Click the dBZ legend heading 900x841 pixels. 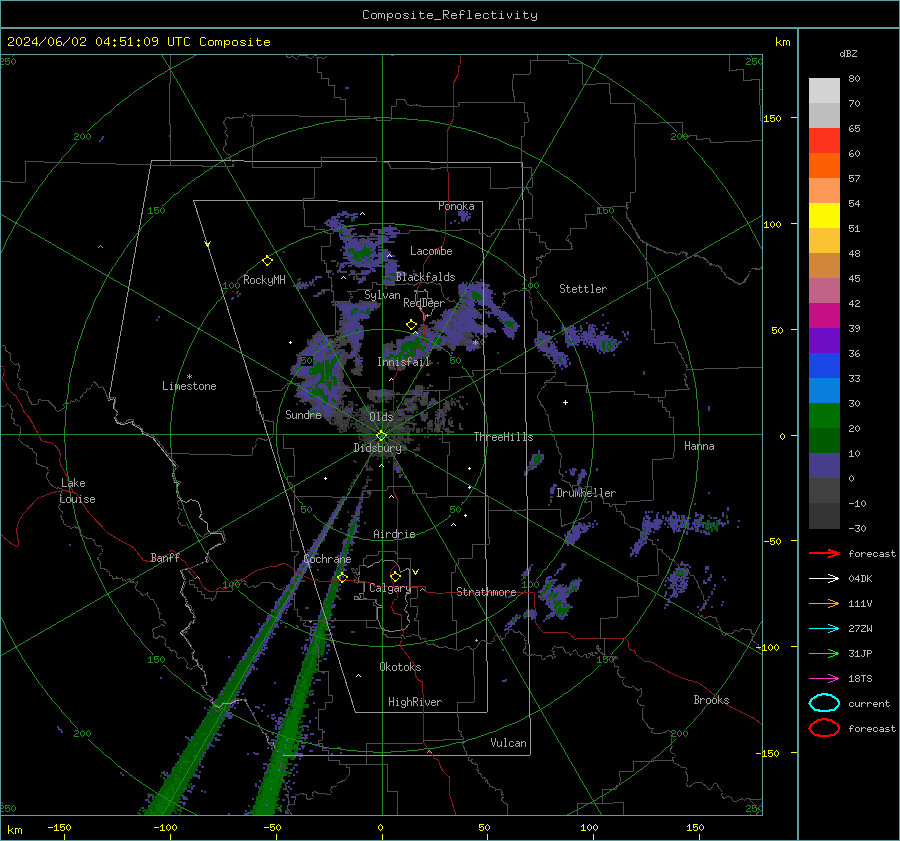[x=848, y=53]
